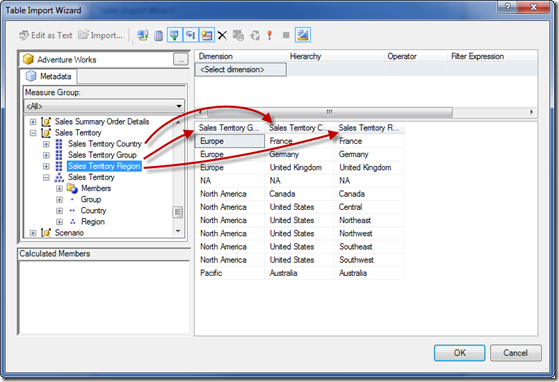Expand the Sales Territory Country attribute
Image resolution: width=559 pixels, height=382 pixels.
click(46, 144)
